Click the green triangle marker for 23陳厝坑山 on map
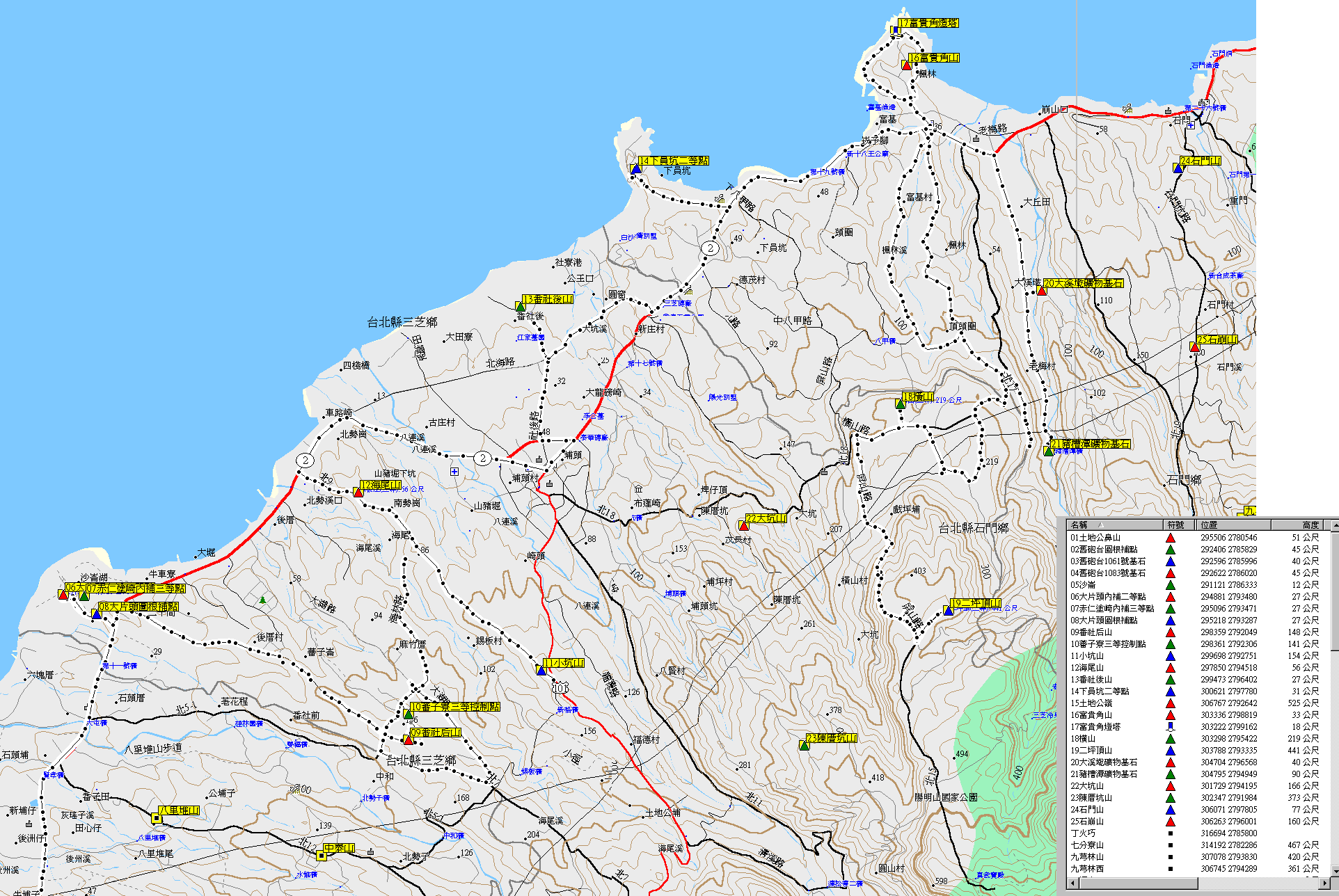 (804, 745)
